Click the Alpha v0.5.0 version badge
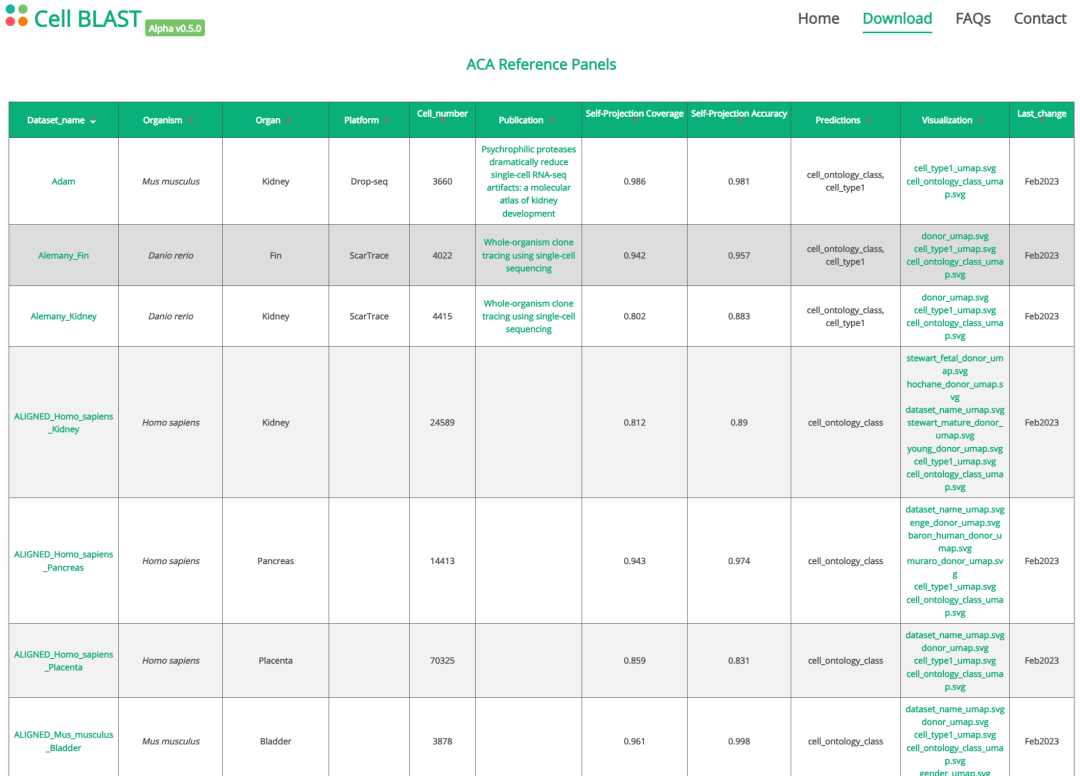This screenshot has height=776, width=1080. pyautogui.click(x=175, y=28)
